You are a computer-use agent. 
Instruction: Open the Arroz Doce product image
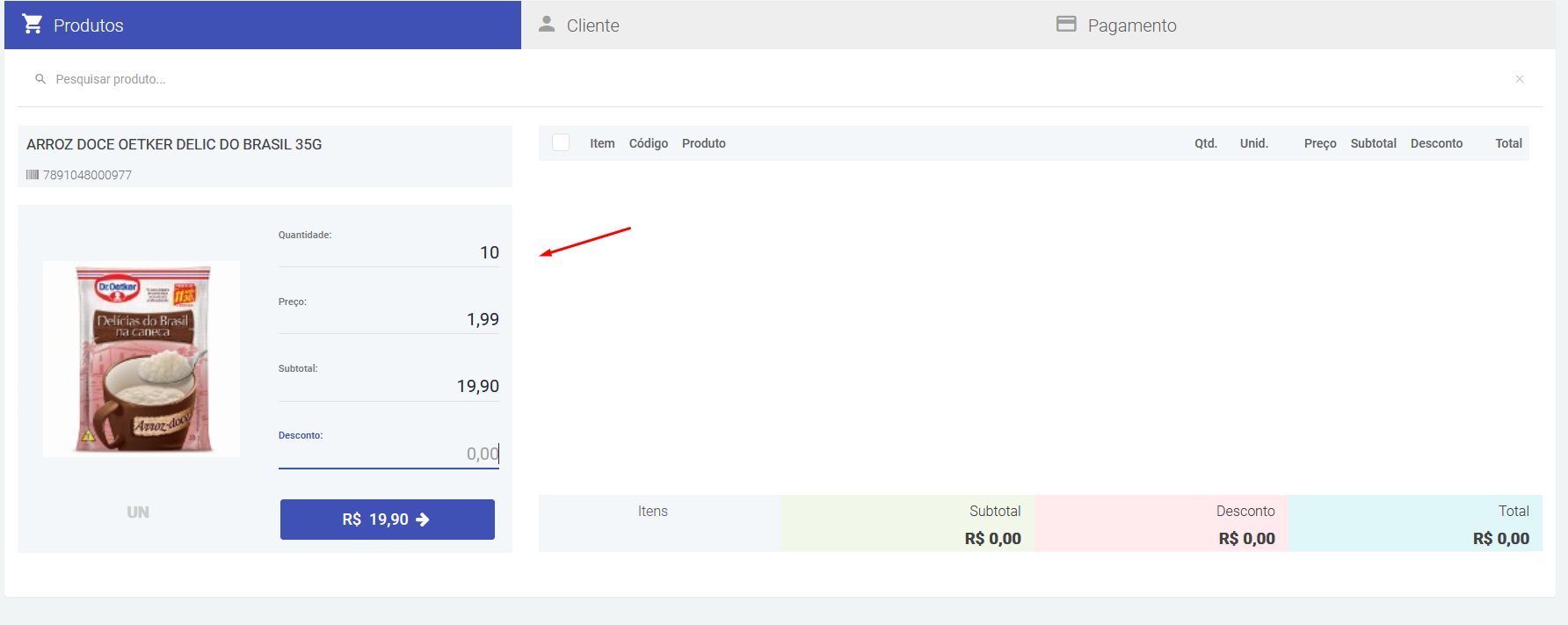[142, 359]
